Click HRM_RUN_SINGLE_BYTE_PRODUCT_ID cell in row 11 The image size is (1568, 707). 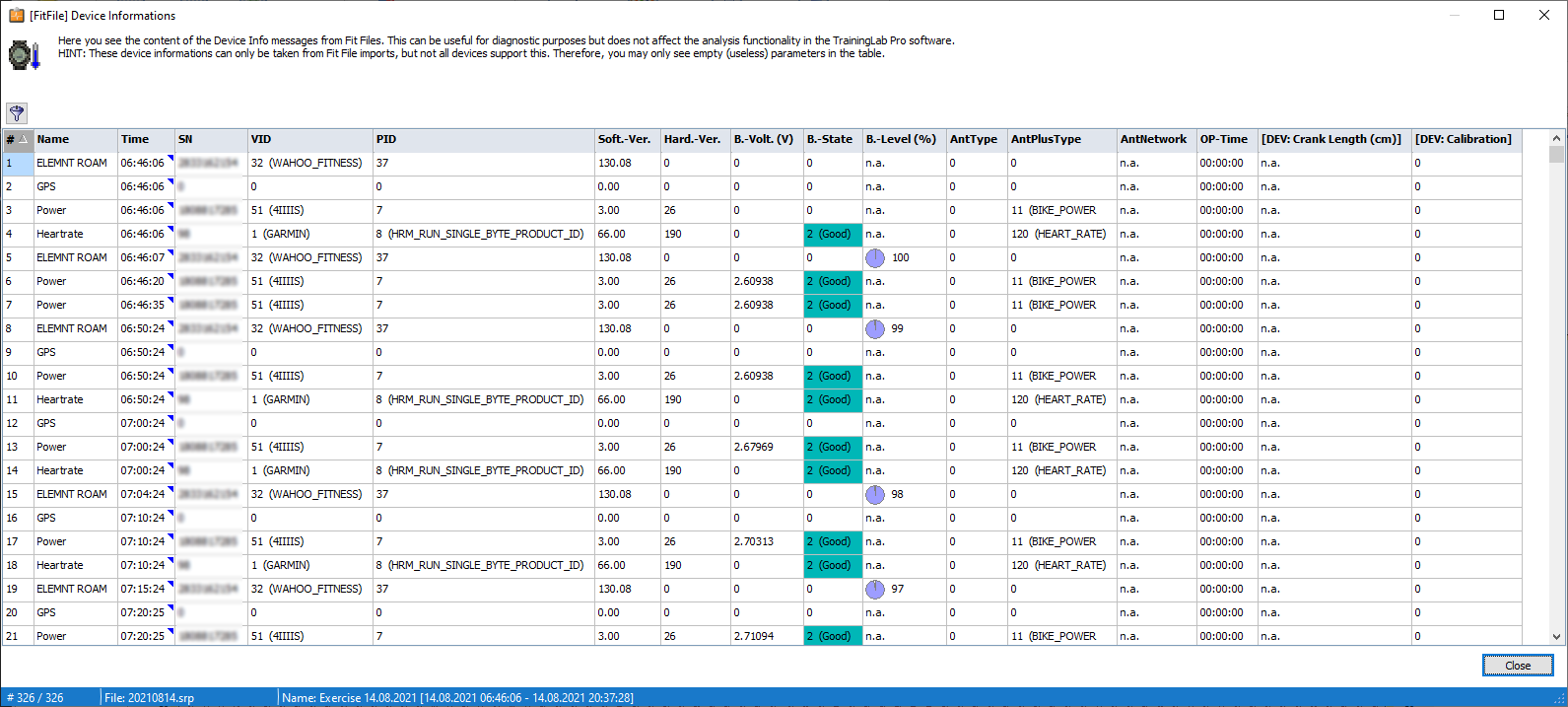pos(484,399)
